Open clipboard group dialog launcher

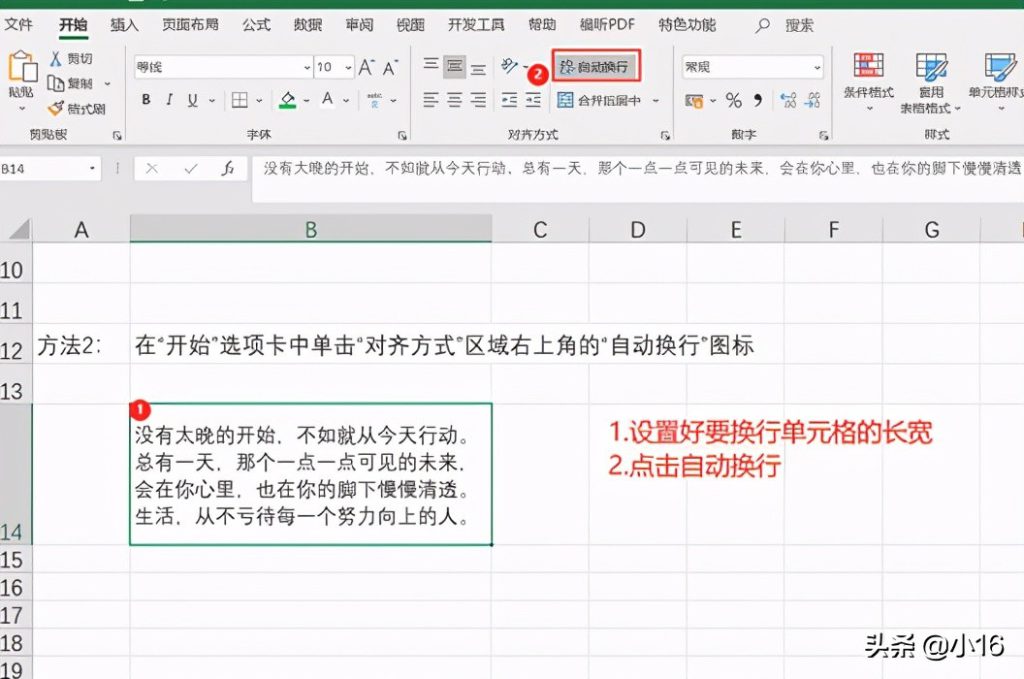pos(117,135)
